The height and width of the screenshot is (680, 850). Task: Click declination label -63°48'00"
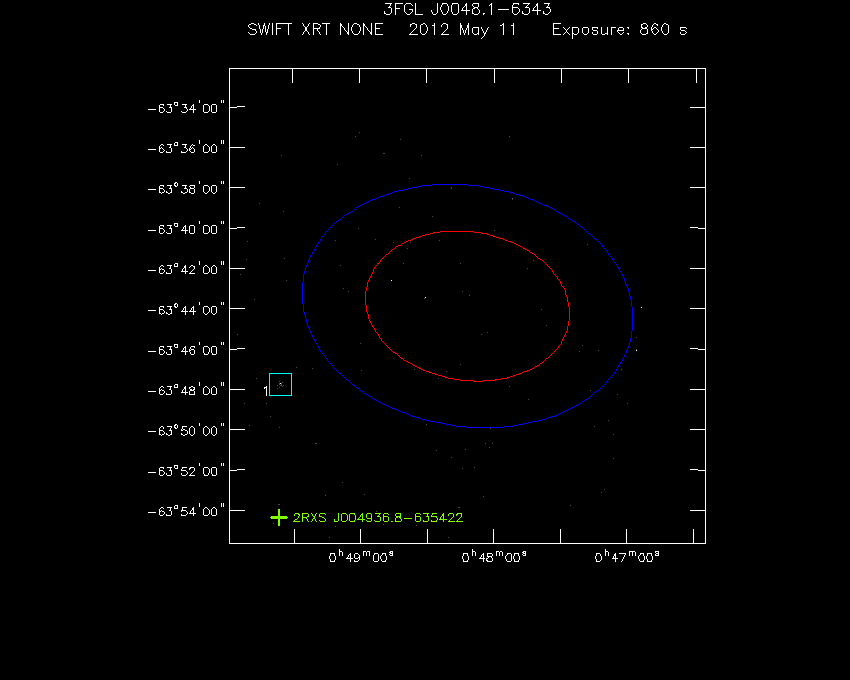[186, 390]
